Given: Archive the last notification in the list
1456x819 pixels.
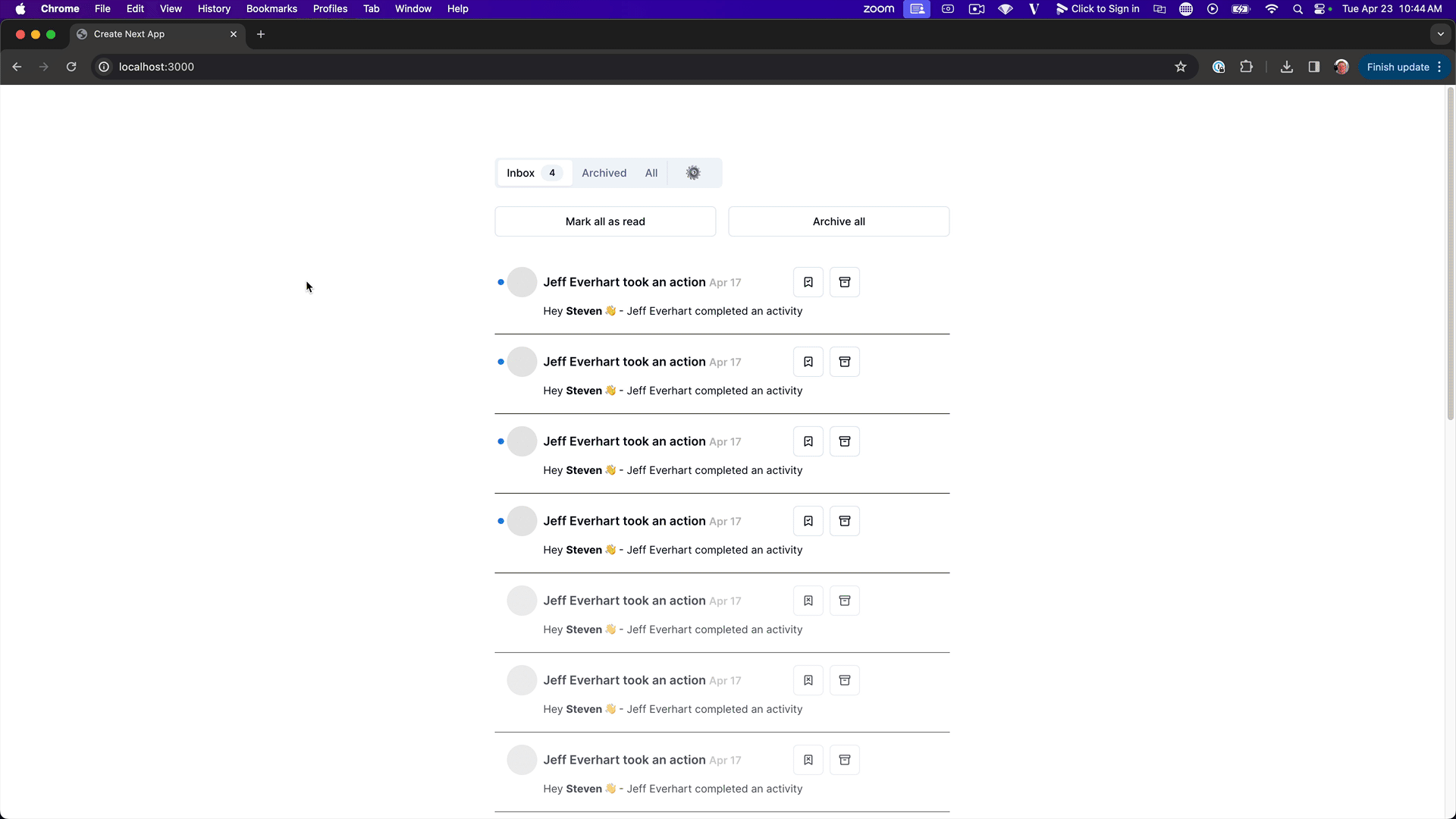Looking at the screenshot, I should (844, 759).
